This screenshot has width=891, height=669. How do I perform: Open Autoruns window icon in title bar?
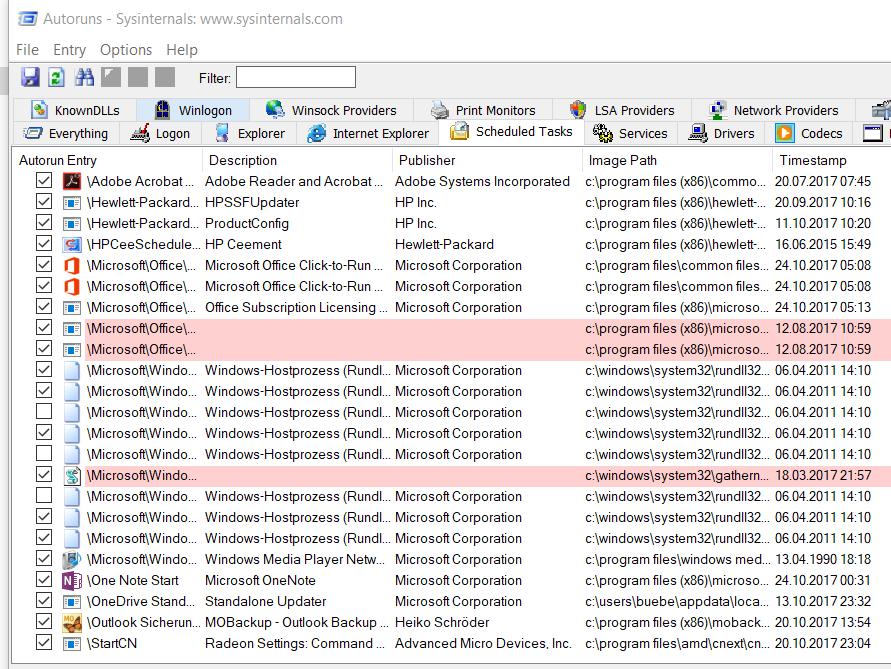click(x=27, y=19)
